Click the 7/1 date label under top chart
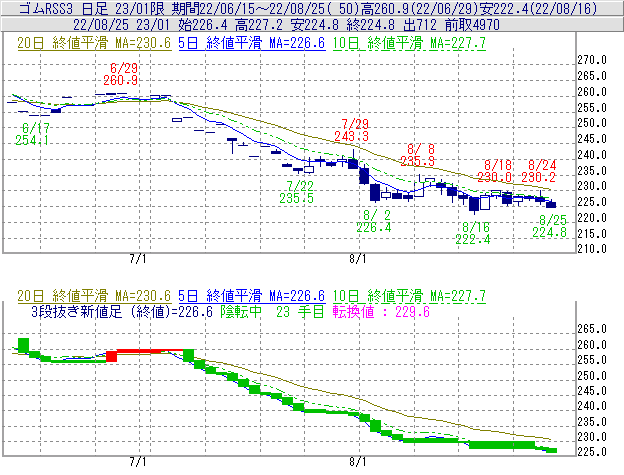 (138, 259)
